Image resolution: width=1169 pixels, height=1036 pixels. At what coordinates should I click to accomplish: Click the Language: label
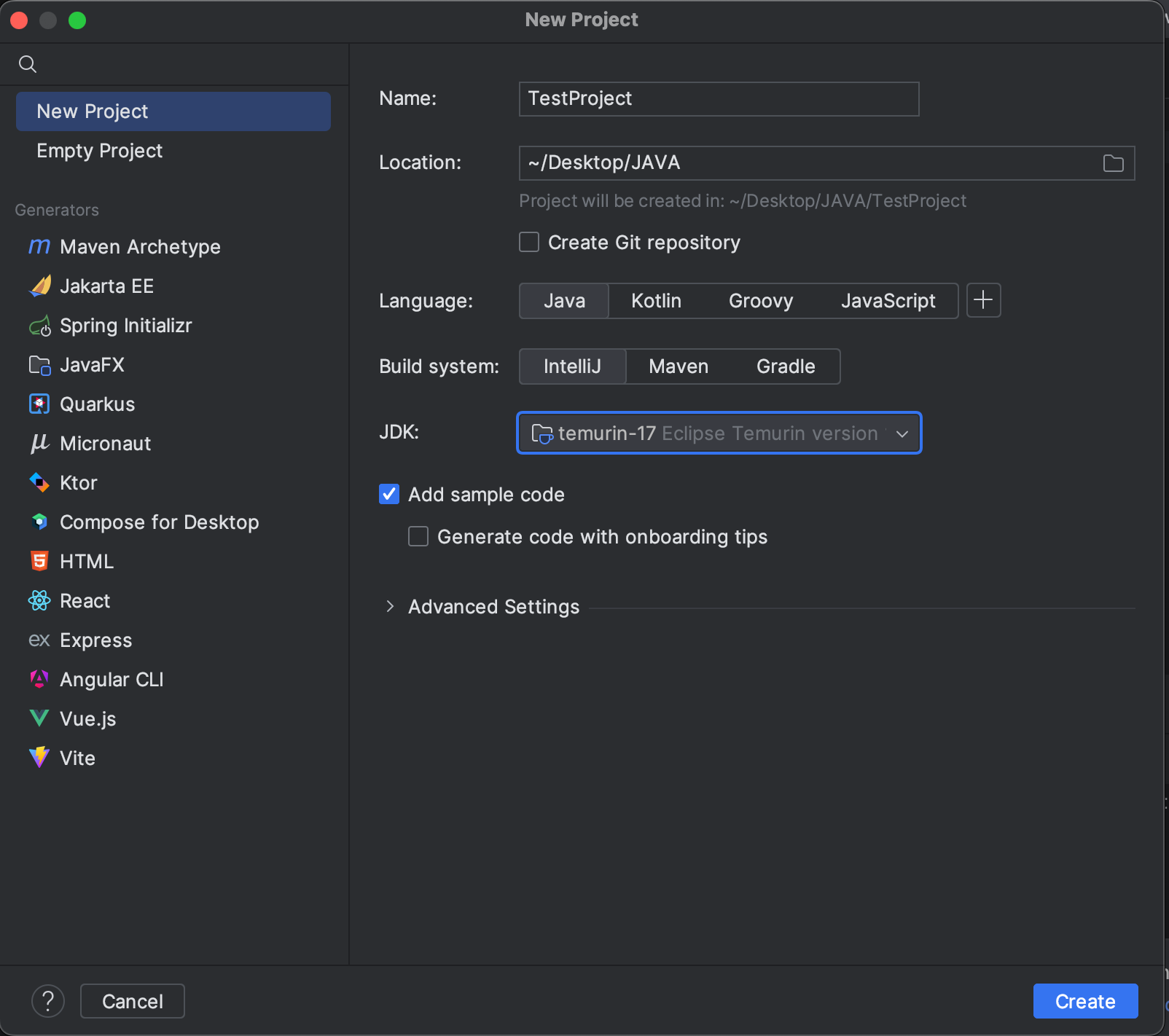pyautogui.click(x=426, y=301)
